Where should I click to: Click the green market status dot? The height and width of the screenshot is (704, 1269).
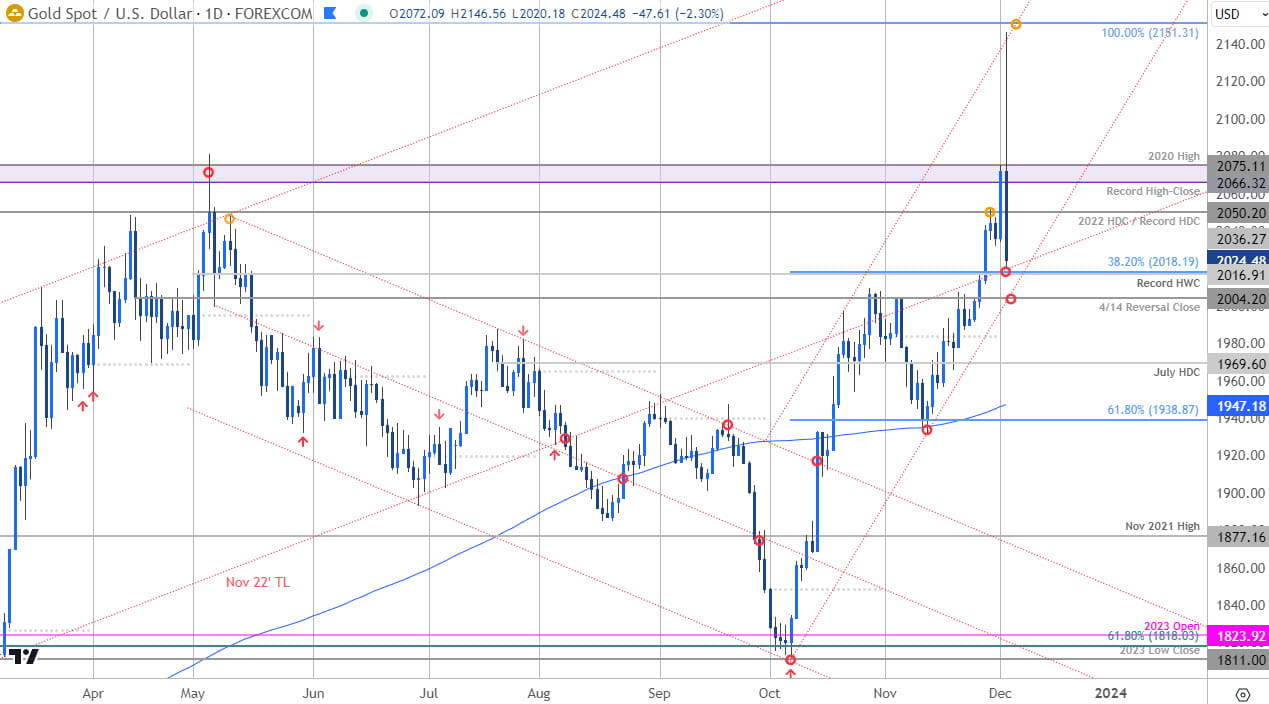[x=364, y=13]
